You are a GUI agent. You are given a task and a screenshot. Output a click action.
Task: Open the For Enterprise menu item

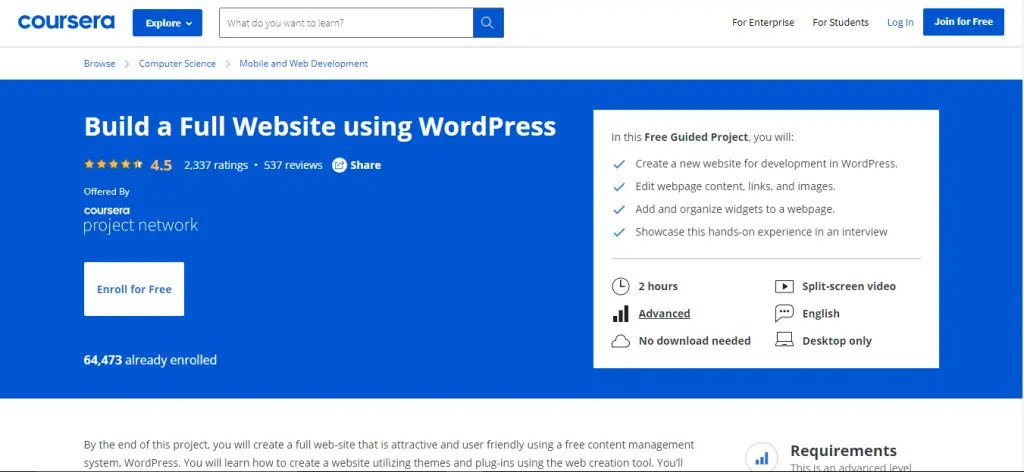763,22
